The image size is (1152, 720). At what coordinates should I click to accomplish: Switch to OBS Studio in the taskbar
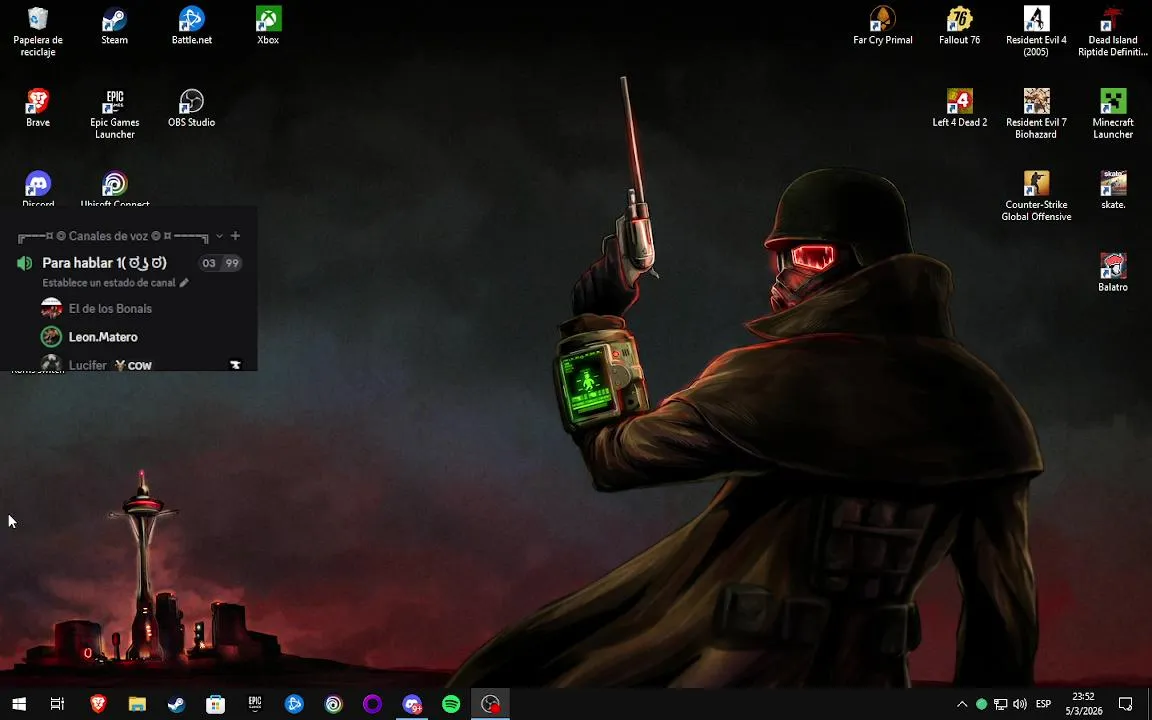click(x=490, y=704)
